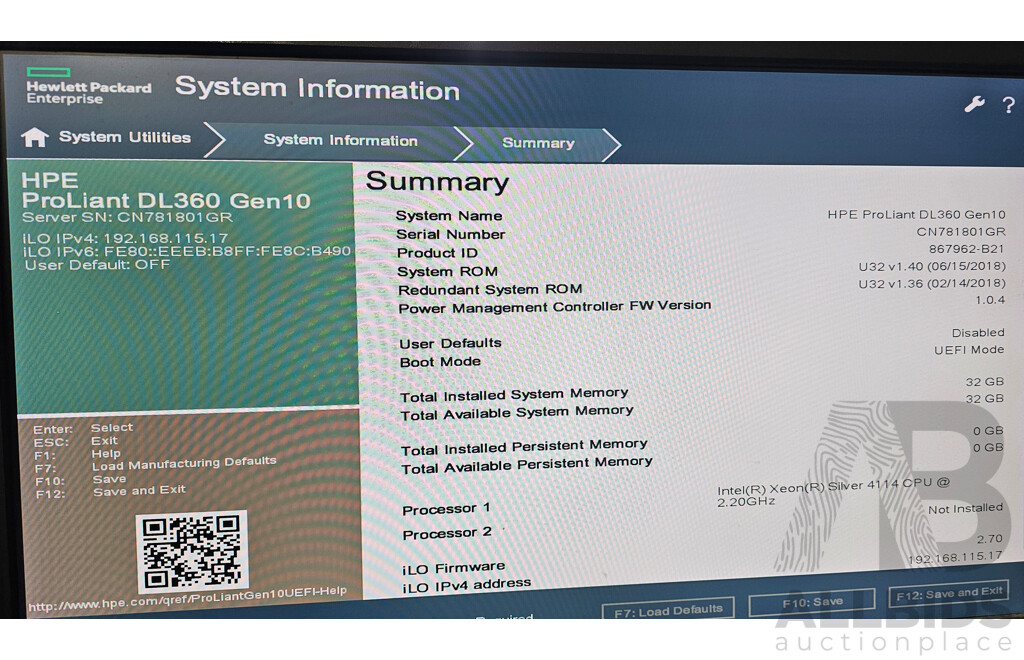The height and width of the screenshot is (660, 1024).
Task: Click the value 867962-B21
Action: pos(966,249)
